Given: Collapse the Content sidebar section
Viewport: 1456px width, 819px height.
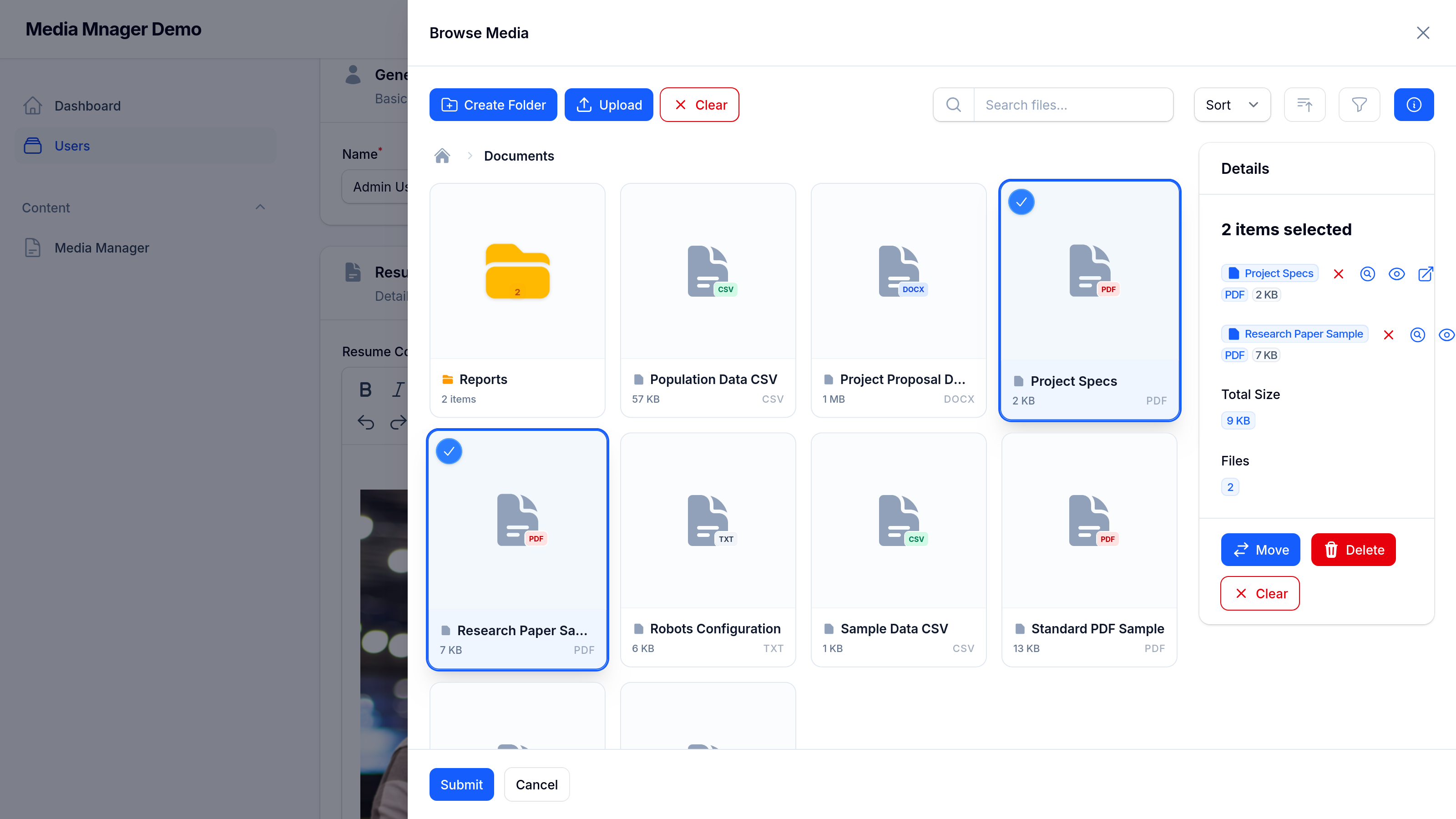Looking at the screenshot, I should click(x=260, y=207).
